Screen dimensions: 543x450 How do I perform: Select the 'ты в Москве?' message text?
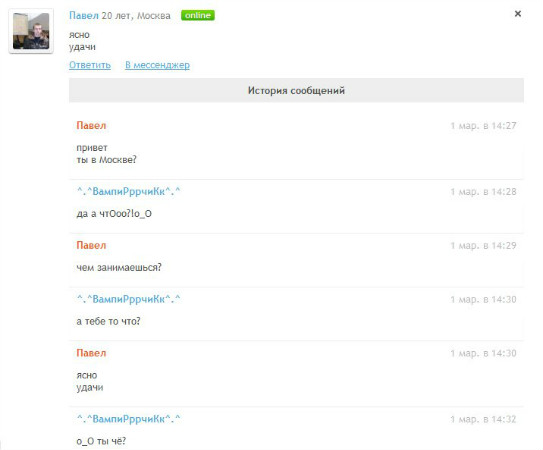106,160
